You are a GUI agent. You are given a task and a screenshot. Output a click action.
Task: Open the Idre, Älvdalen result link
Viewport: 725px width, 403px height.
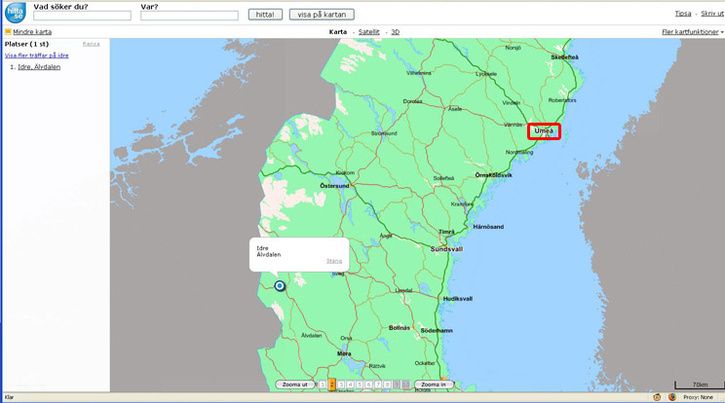(x=39, y=67)
